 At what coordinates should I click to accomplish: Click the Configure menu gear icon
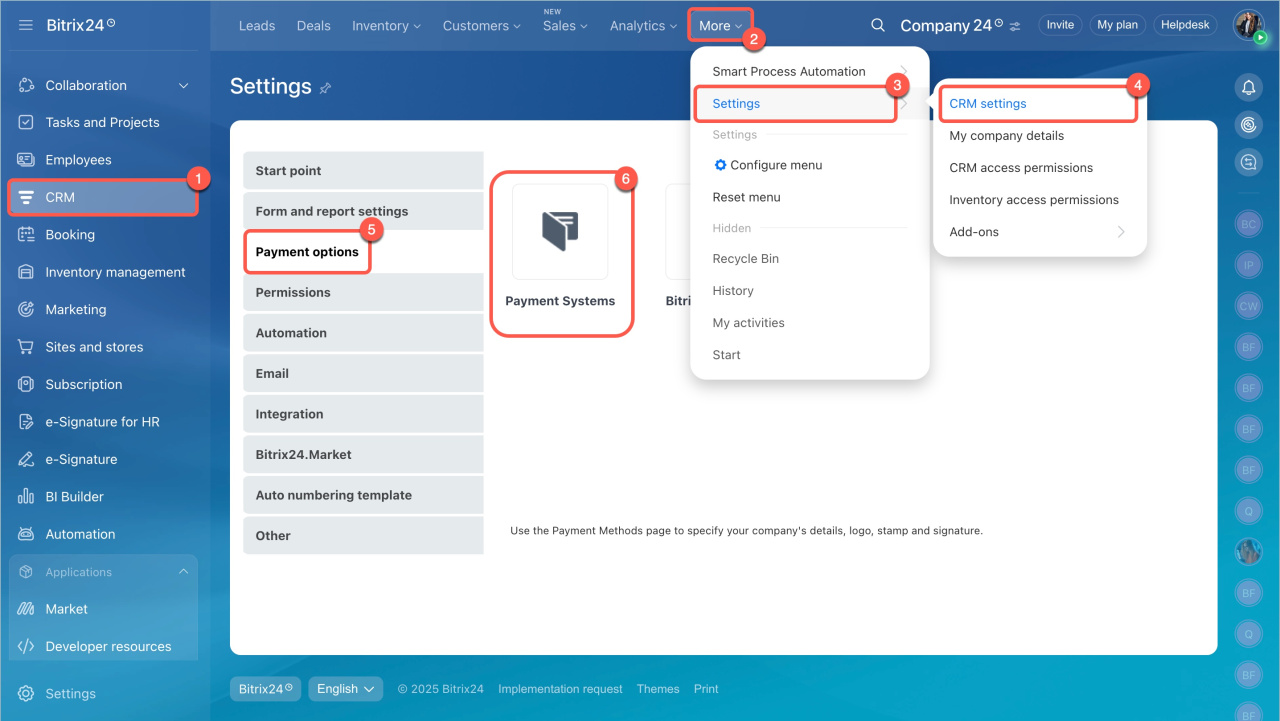coord(720,165)
